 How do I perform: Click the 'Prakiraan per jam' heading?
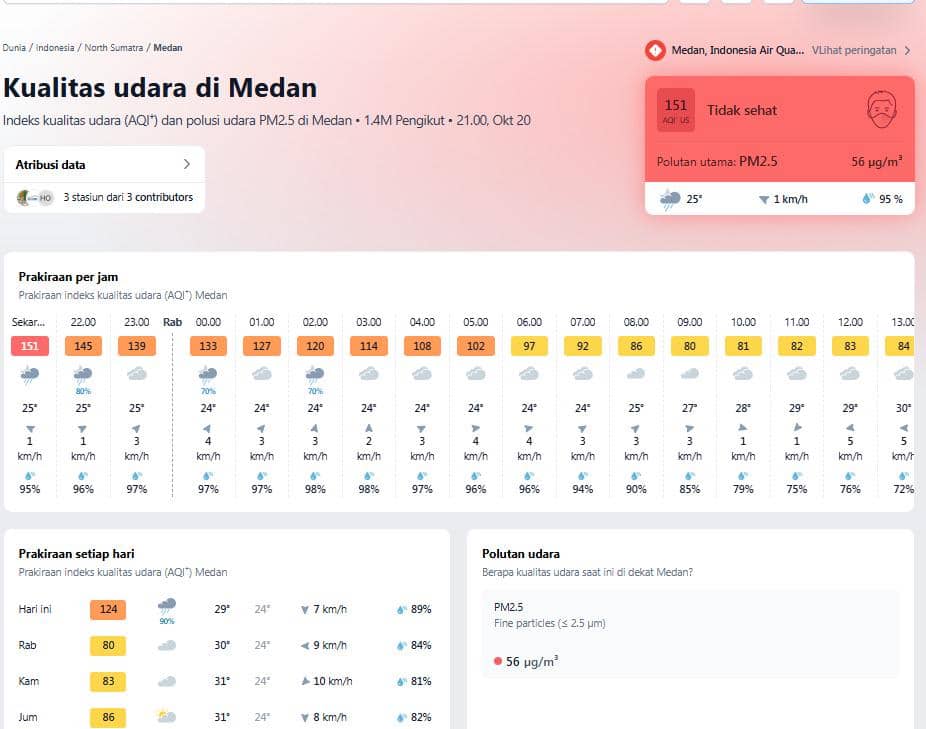point(69,277)
